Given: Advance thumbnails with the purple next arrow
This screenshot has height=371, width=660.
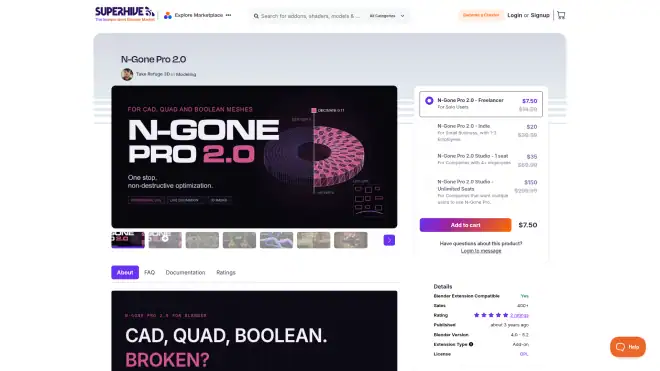Looking at the screenshot, I should pyautogui.click(x=389, y=240).
